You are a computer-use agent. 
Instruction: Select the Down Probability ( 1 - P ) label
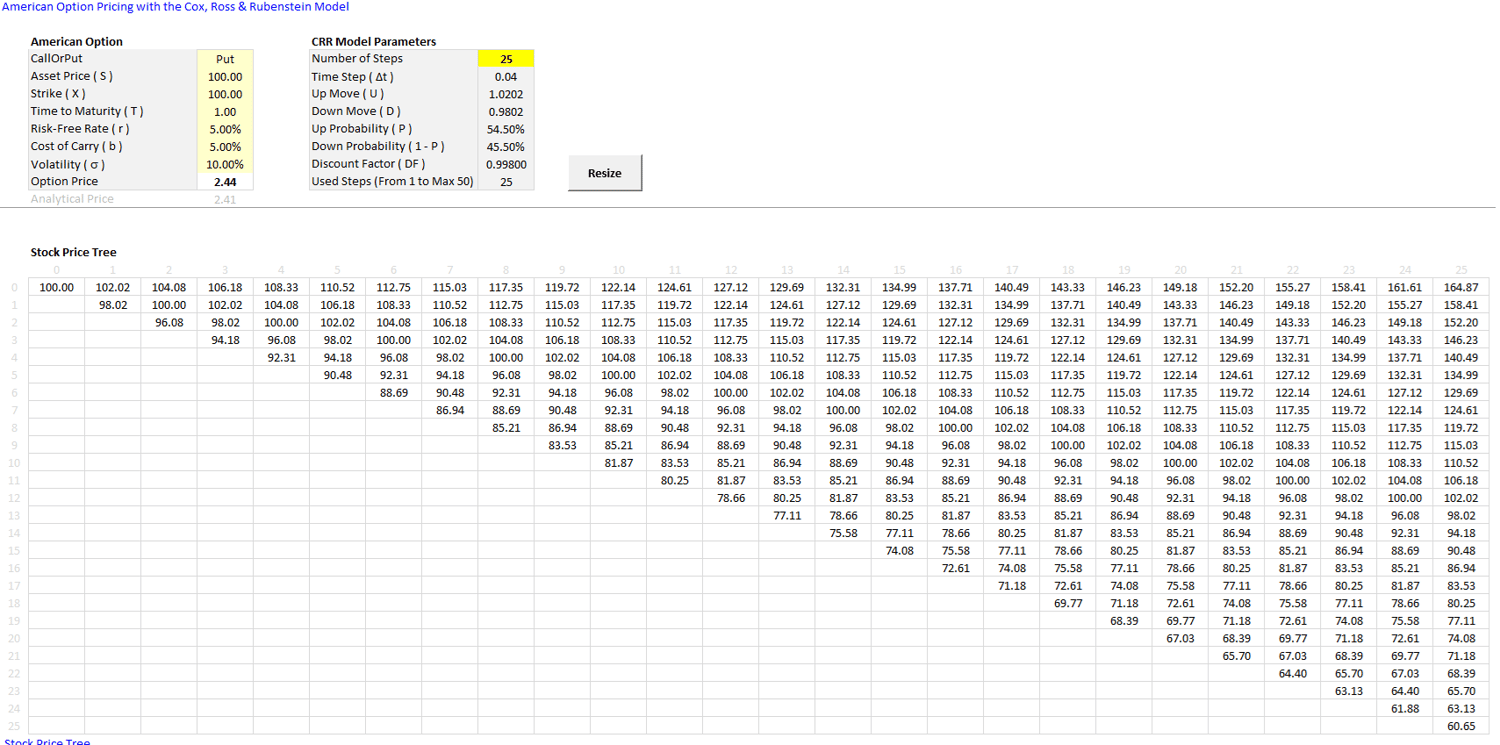[378, 147]
